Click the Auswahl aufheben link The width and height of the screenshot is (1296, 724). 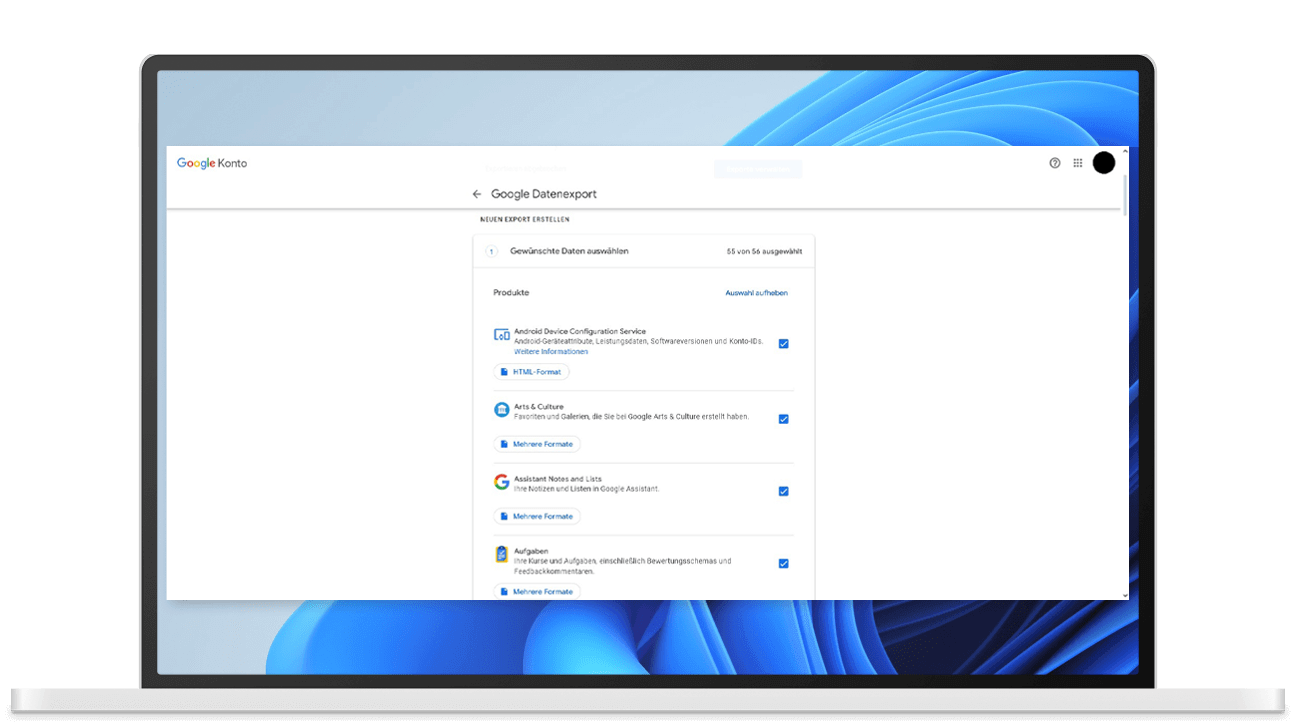(x=757, y=293)
